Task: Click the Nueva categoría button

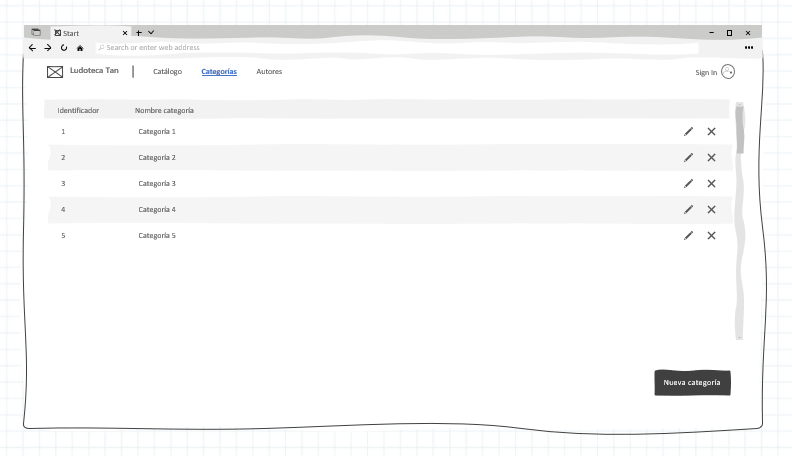Action: (x=692, y=382)
